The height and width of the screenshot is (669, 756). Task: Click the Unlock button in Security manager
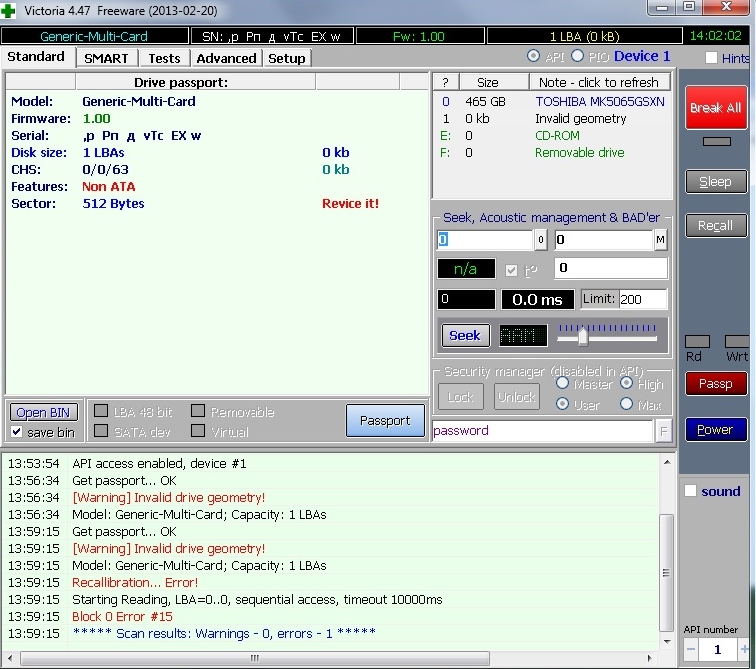[x=517, y=397]
